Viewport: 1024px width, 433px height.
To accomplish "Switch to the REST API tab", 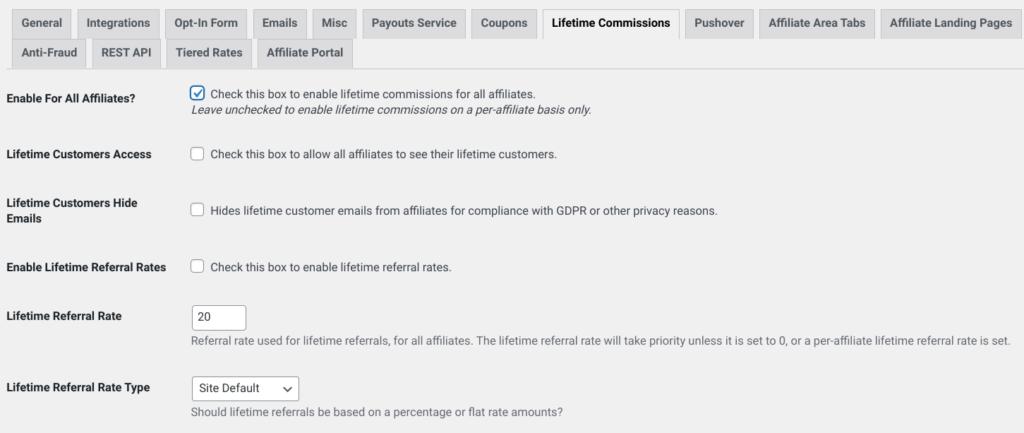I will [x=126, y=53].
